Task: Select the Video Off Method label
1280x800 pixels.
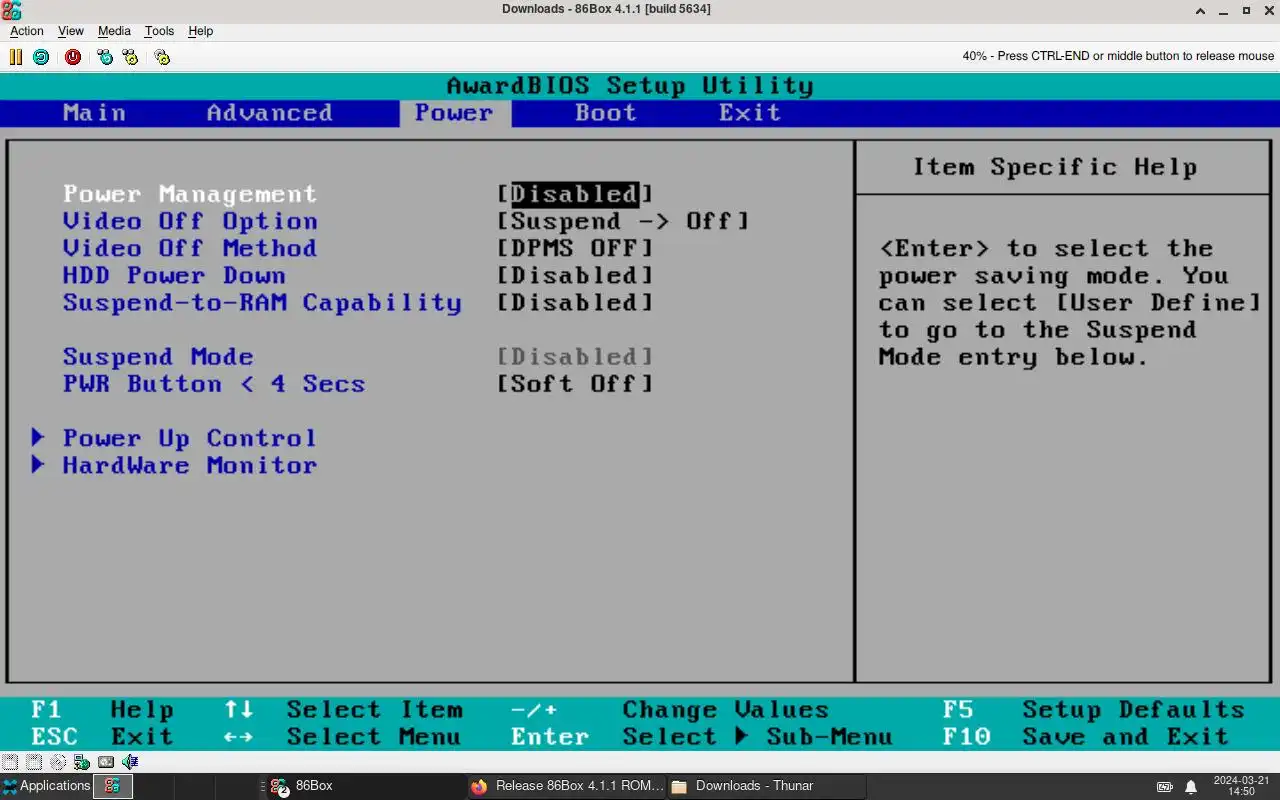Action: [x=190, y=248]
